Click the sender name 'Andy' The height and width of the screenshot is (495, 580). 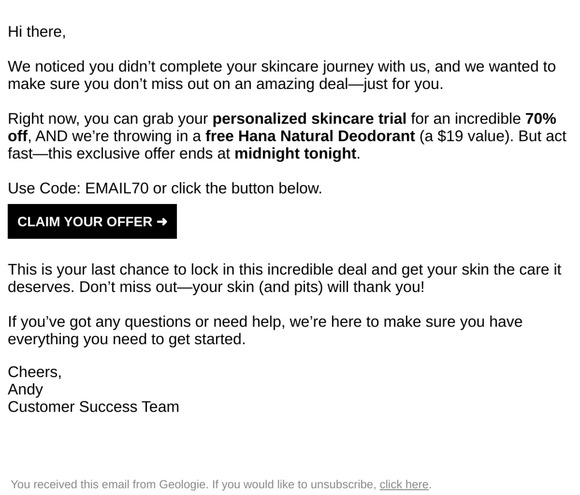(25, 390)
